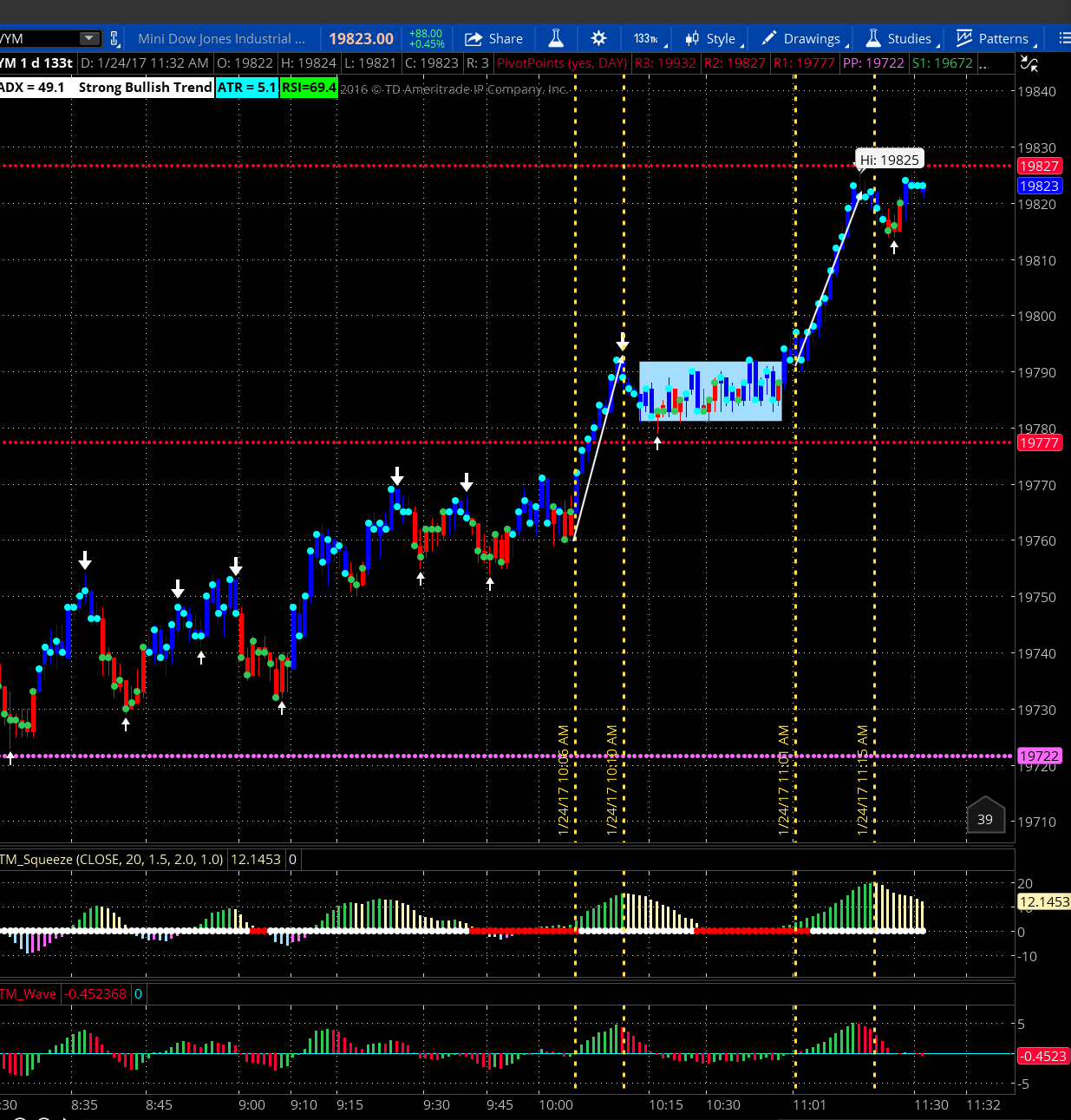The height and width of the screenshot is (1120, 1071).
Task: Select the Hi: 19825 price bubble
Action: 889,160
